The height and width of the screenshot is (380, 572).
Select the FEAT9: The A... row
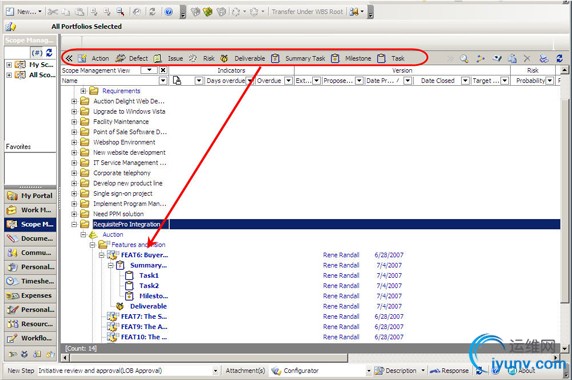click(x=144, y=327)
